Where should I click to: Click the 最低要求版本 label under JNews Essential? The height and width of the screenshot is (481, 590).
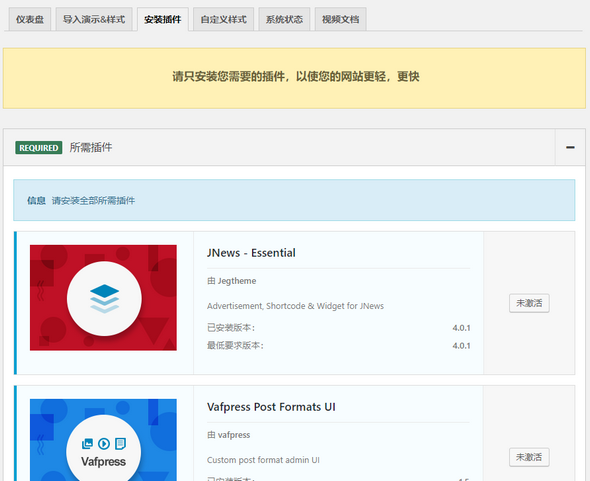[x=236, y=346]
